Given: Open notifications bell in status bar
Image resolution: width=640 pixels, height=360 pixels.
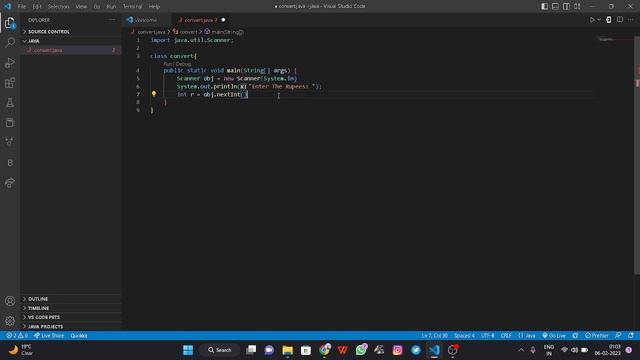Looking at the screenshot, I should pos(631,336).
